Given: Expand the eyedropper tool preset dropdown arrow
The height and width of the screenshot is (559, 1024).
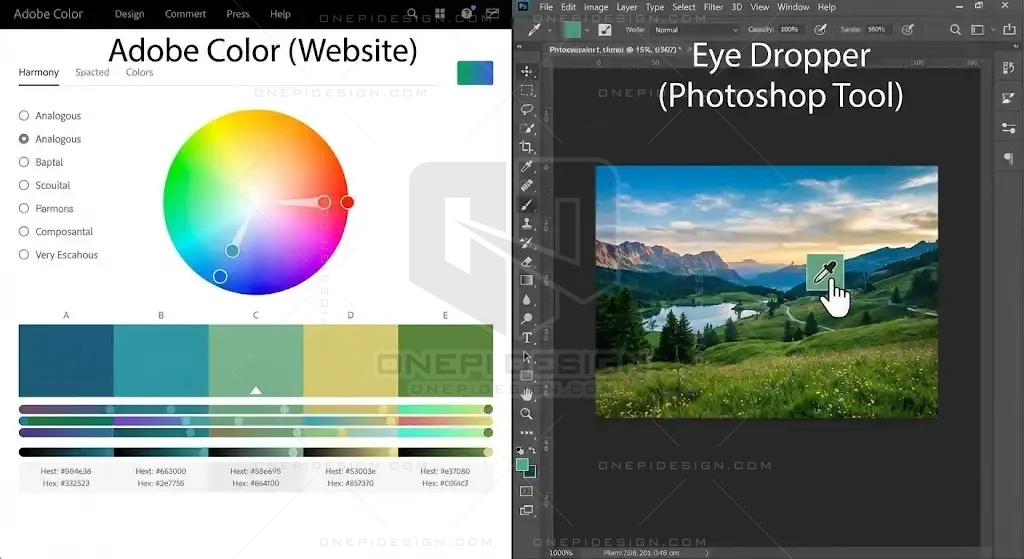Looking at the screenshot, I should tap(551, 30).
